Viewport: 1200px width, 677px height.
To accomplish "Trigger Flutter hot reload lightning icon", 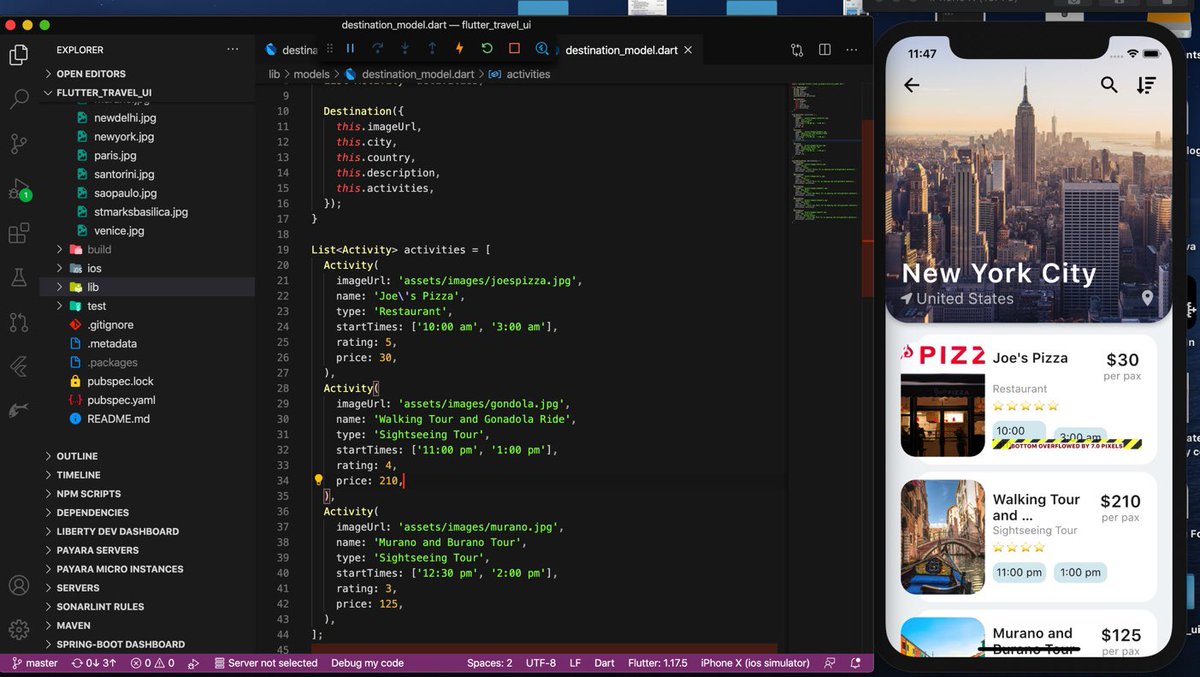I will [459, 48].
